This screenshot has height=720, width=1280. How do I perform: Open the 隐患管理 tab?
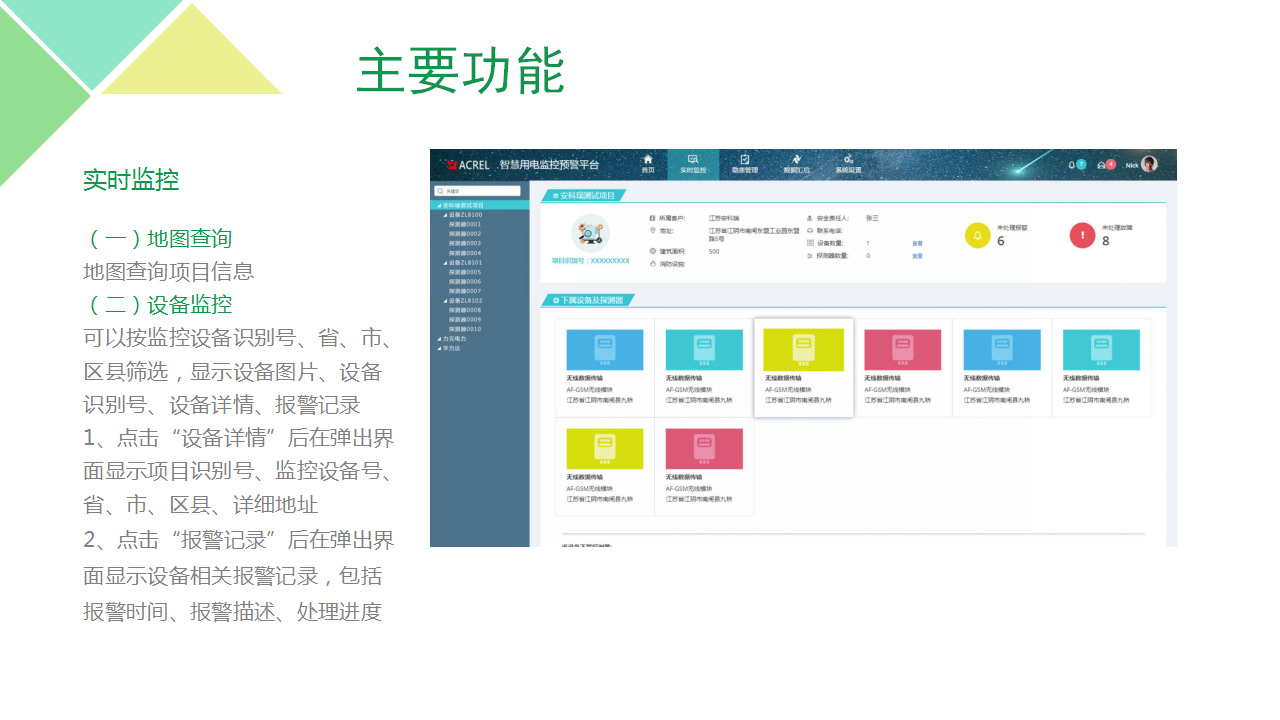click(745, 164)
